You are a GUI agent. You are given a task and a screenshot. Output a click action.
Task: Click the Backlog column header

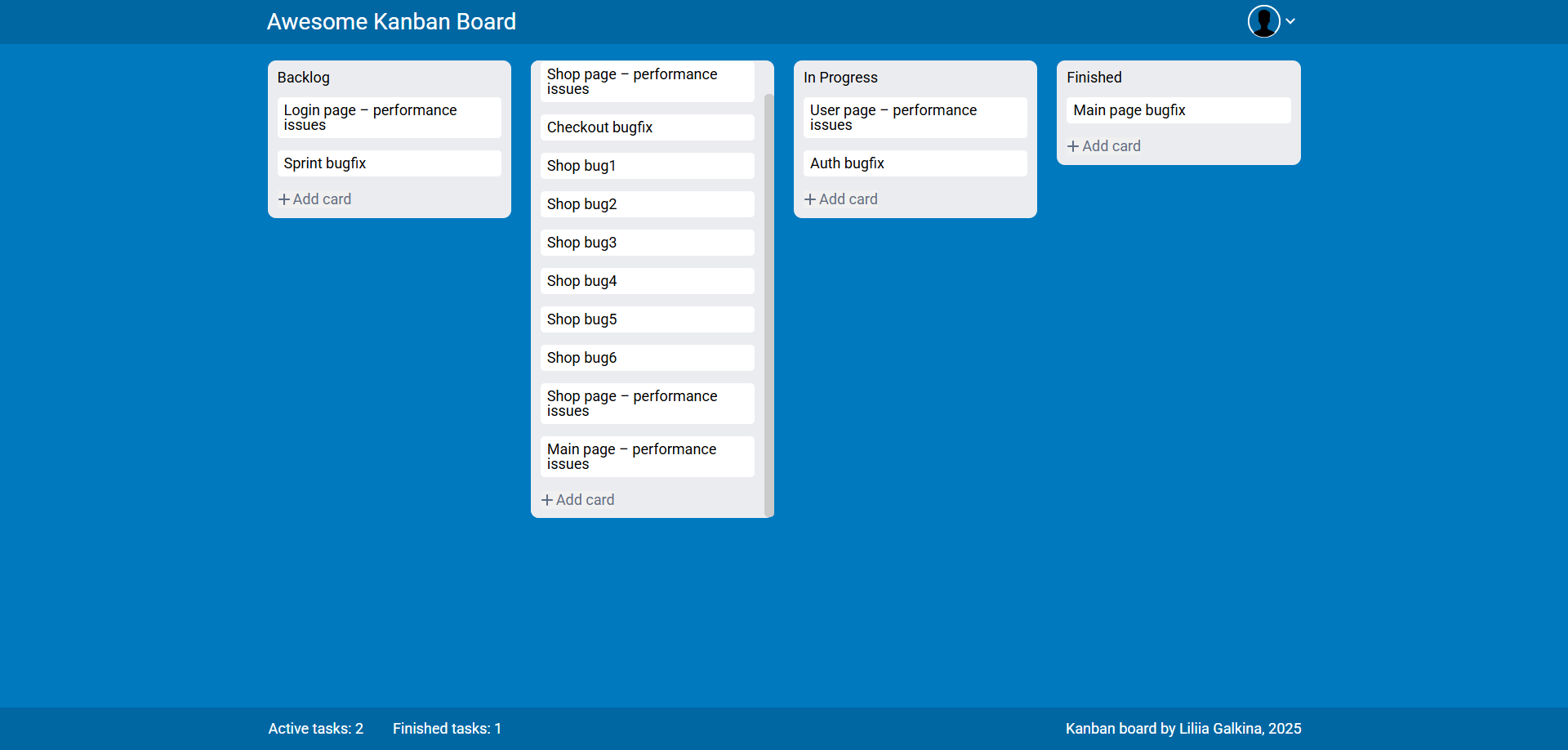304,78
